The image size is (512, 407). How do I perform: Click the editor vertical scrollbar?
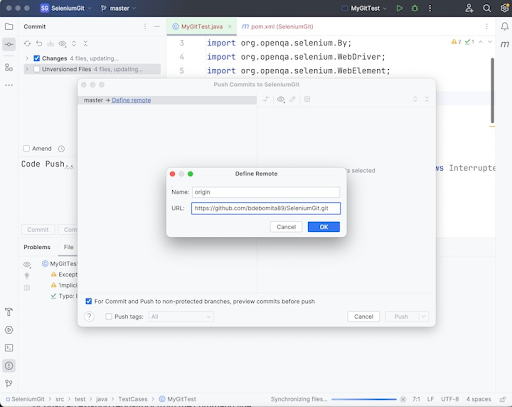click(492, 90)
